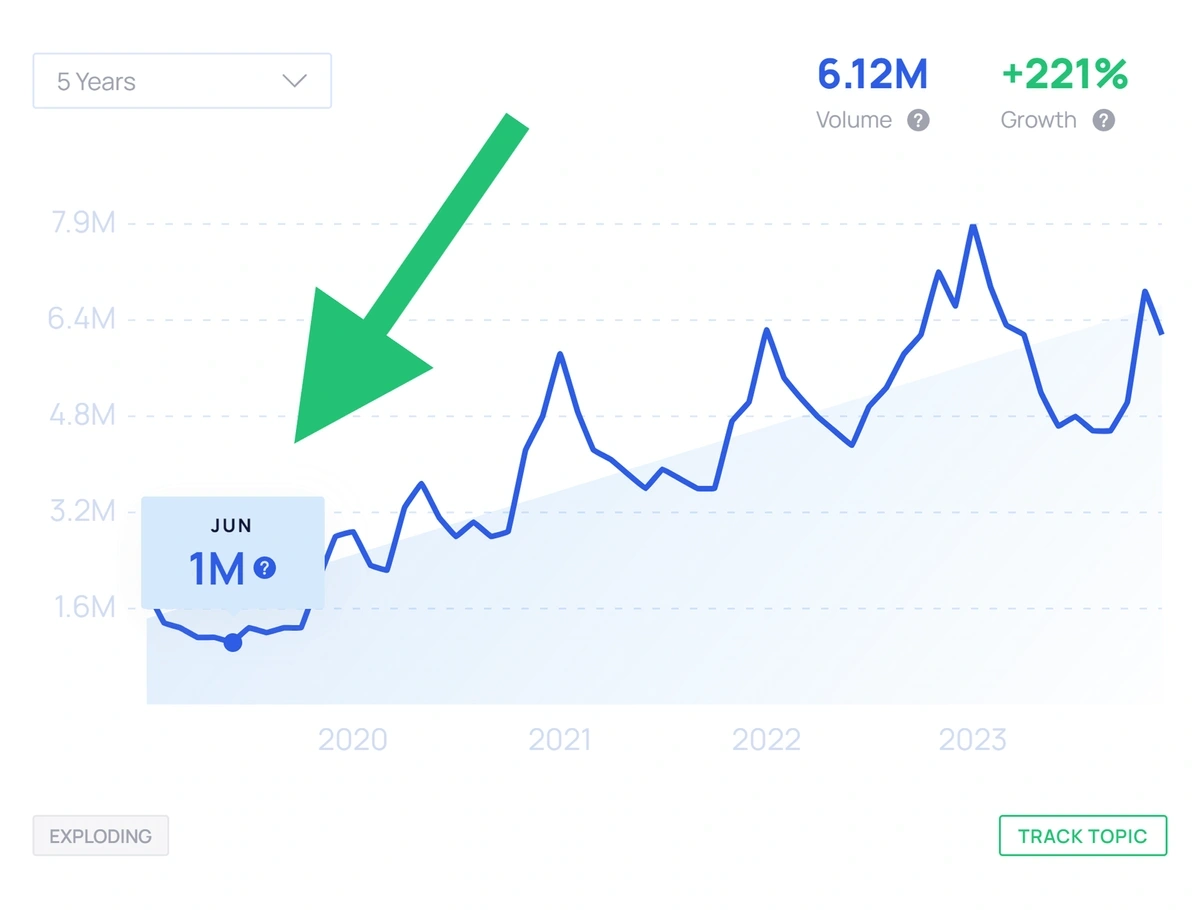
Task: Select the 2020 x-axis label
Action: point(352,740)
